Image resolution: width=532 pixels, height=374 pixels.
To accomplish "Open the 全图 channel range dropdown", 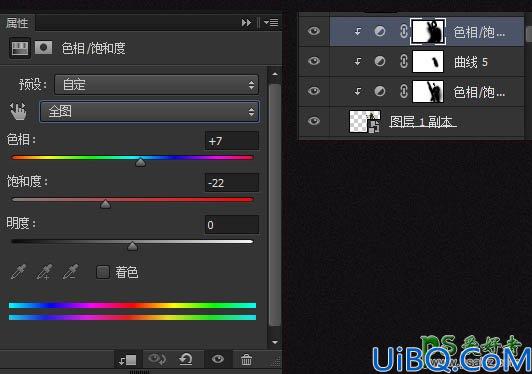I will (150, 111).
